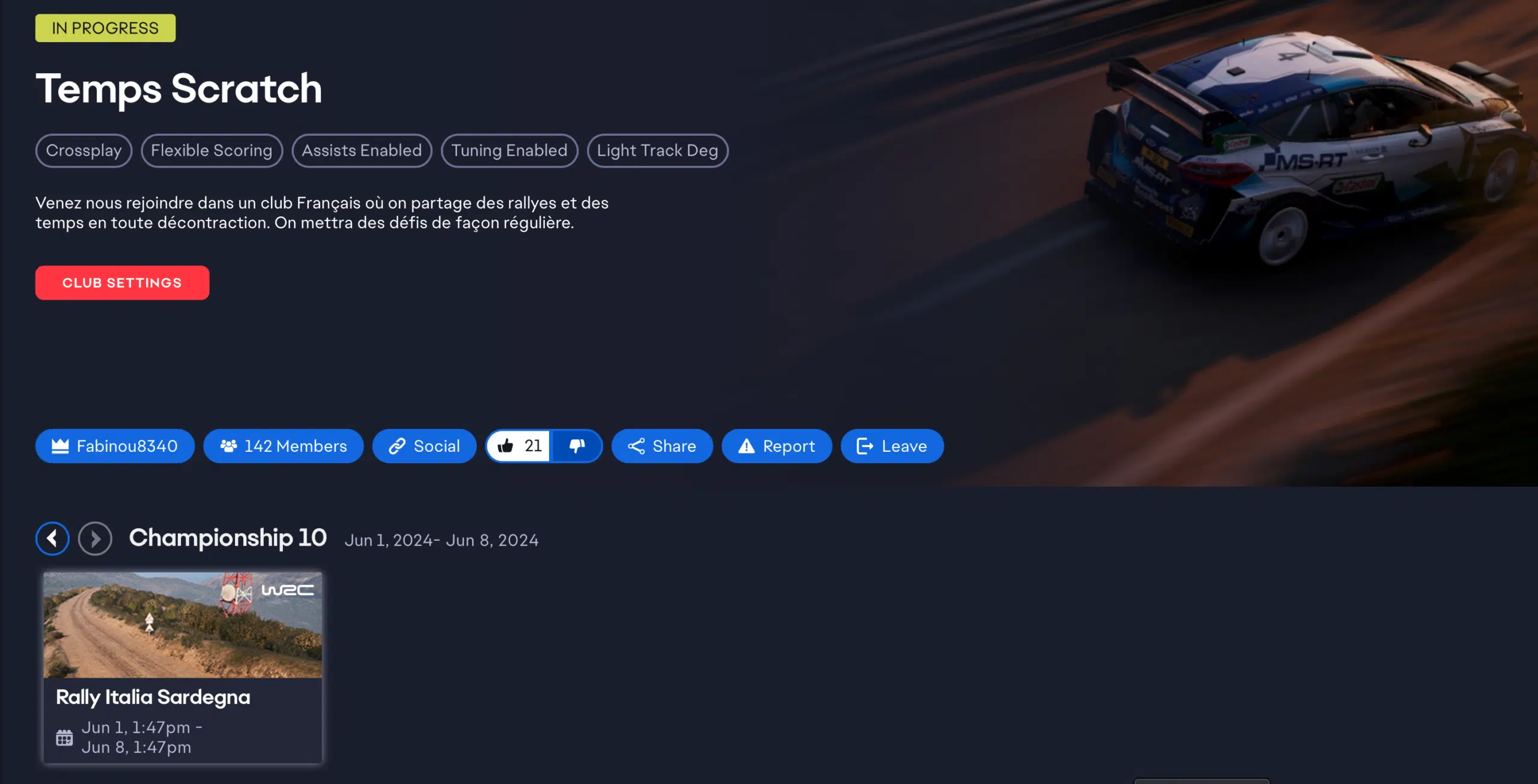Click the members group icon
The height and width of the screenshot is (784, 1538).
pos(228,446)
